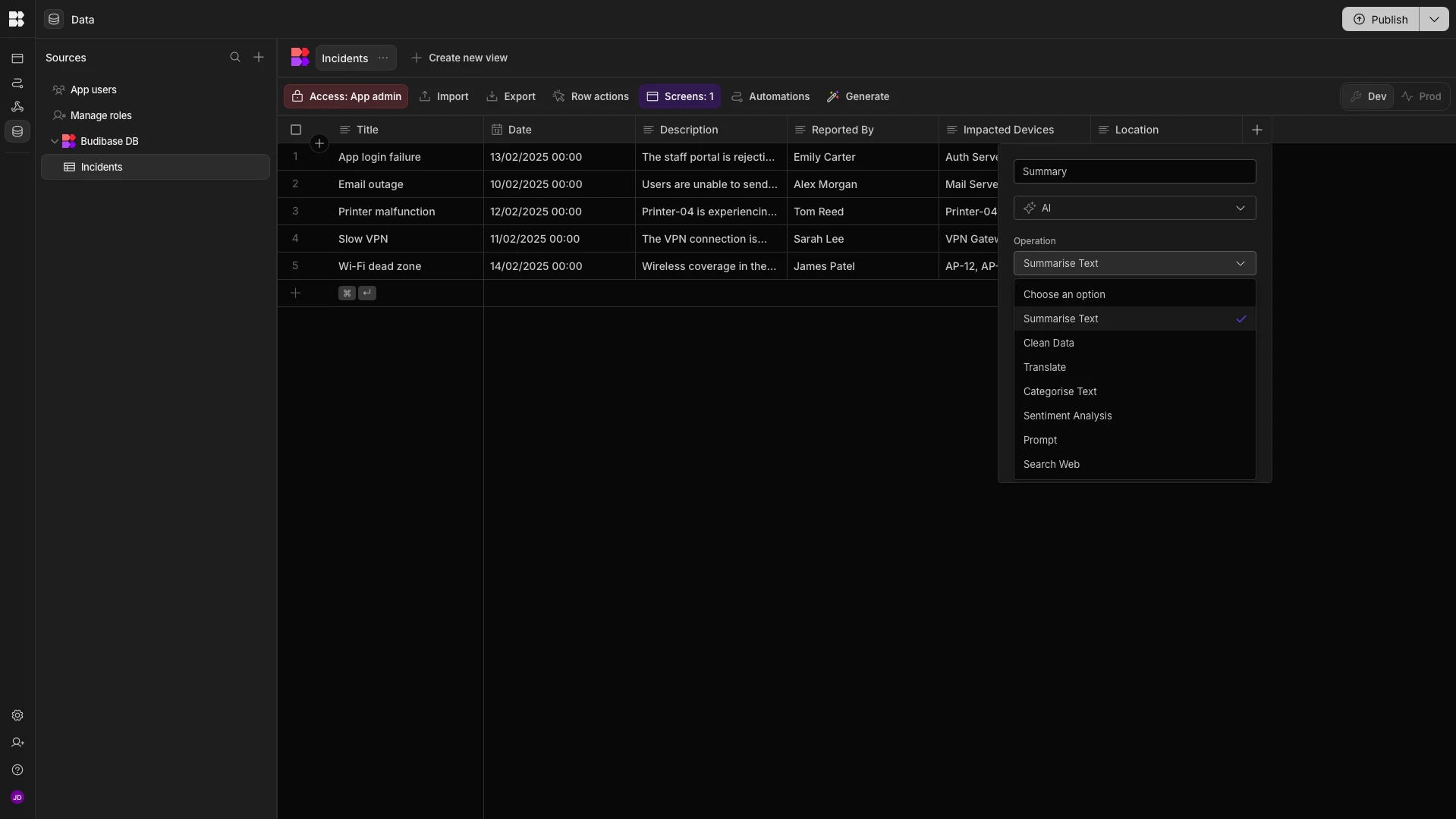Image resolution: width=1456 pixels, height=819 pixels.
Task: Click the Budibase logo icon
Action: pos(17,19)
